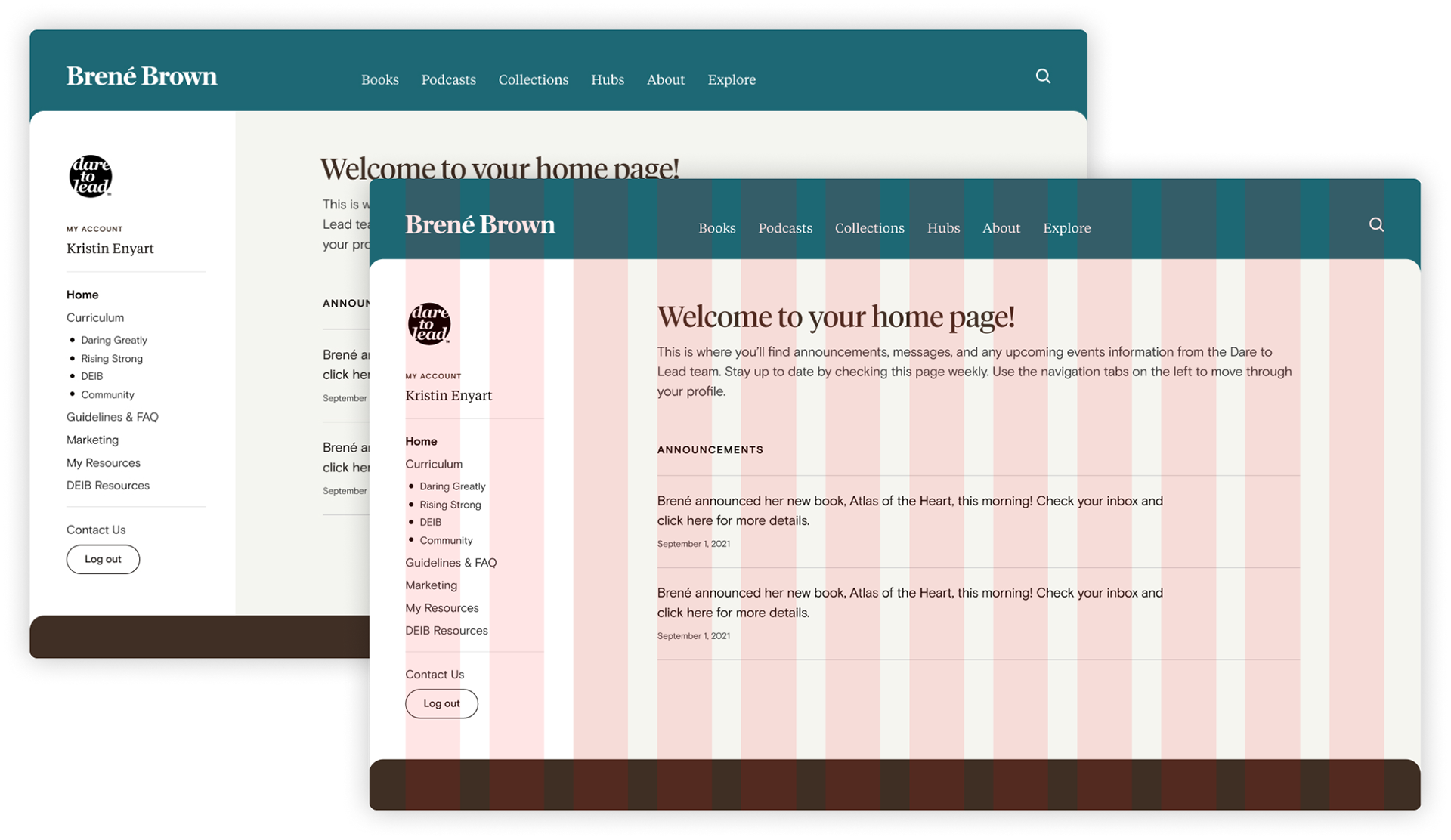Click the Brené Brown logo in the front window

480,224
